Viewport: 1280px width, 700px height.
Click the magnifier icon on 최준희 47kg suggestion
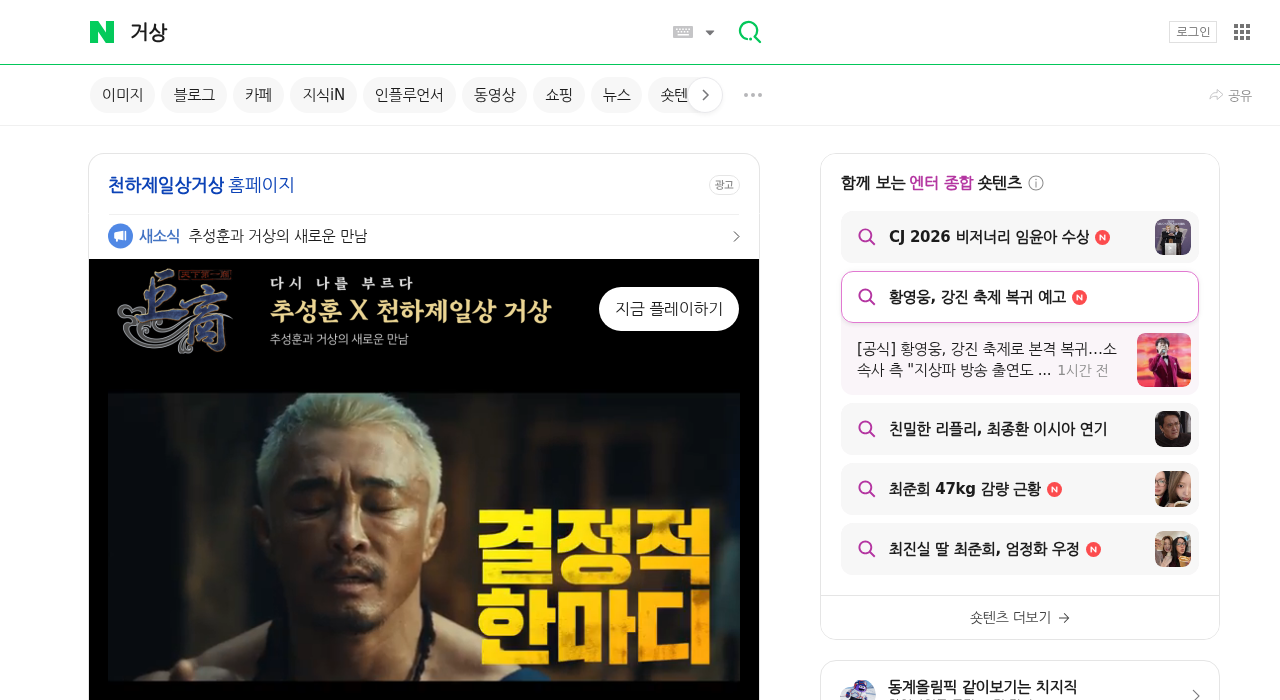pyautogui.click(x=867, y=489)
